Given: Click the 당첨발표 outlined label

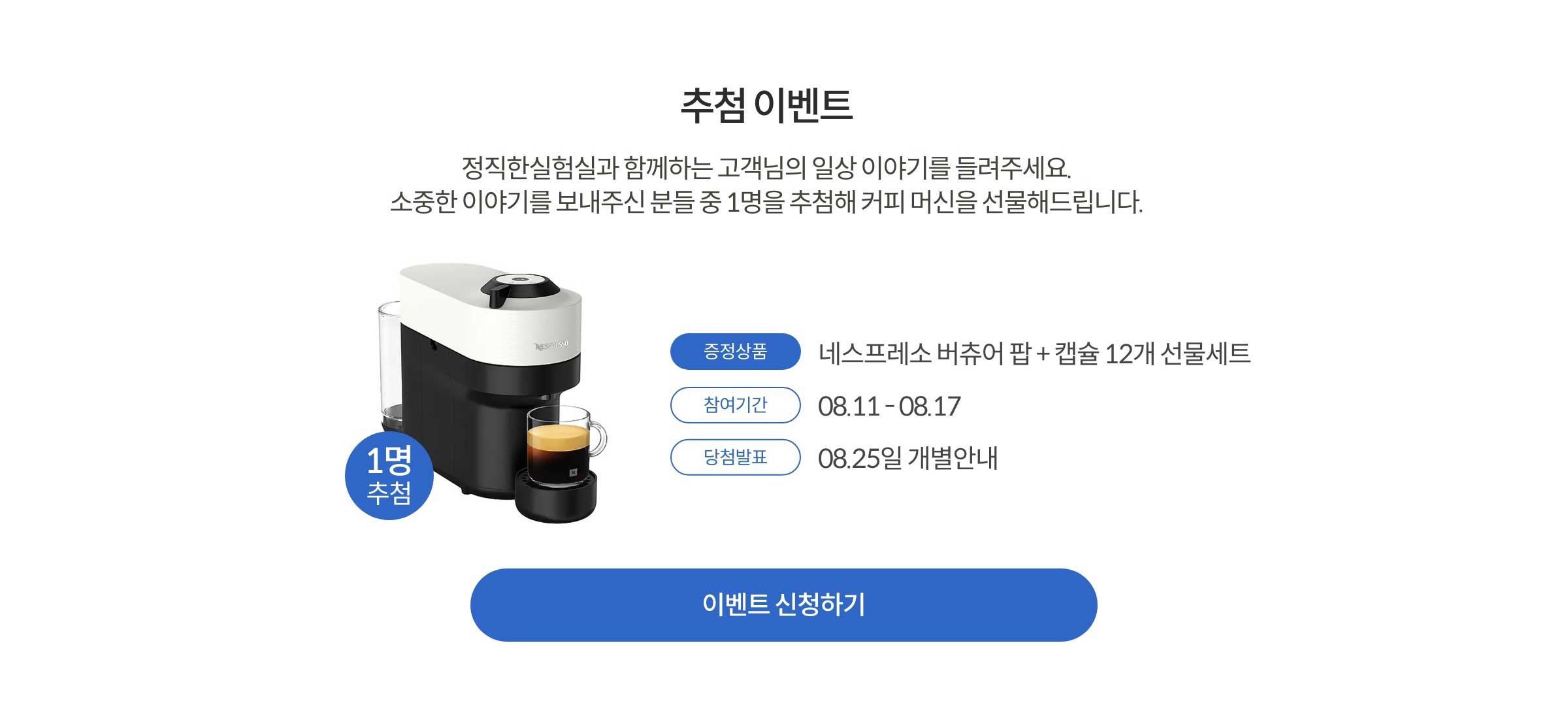Looking at the screenshot, I should pyautogui.click(x=735, y=457).
